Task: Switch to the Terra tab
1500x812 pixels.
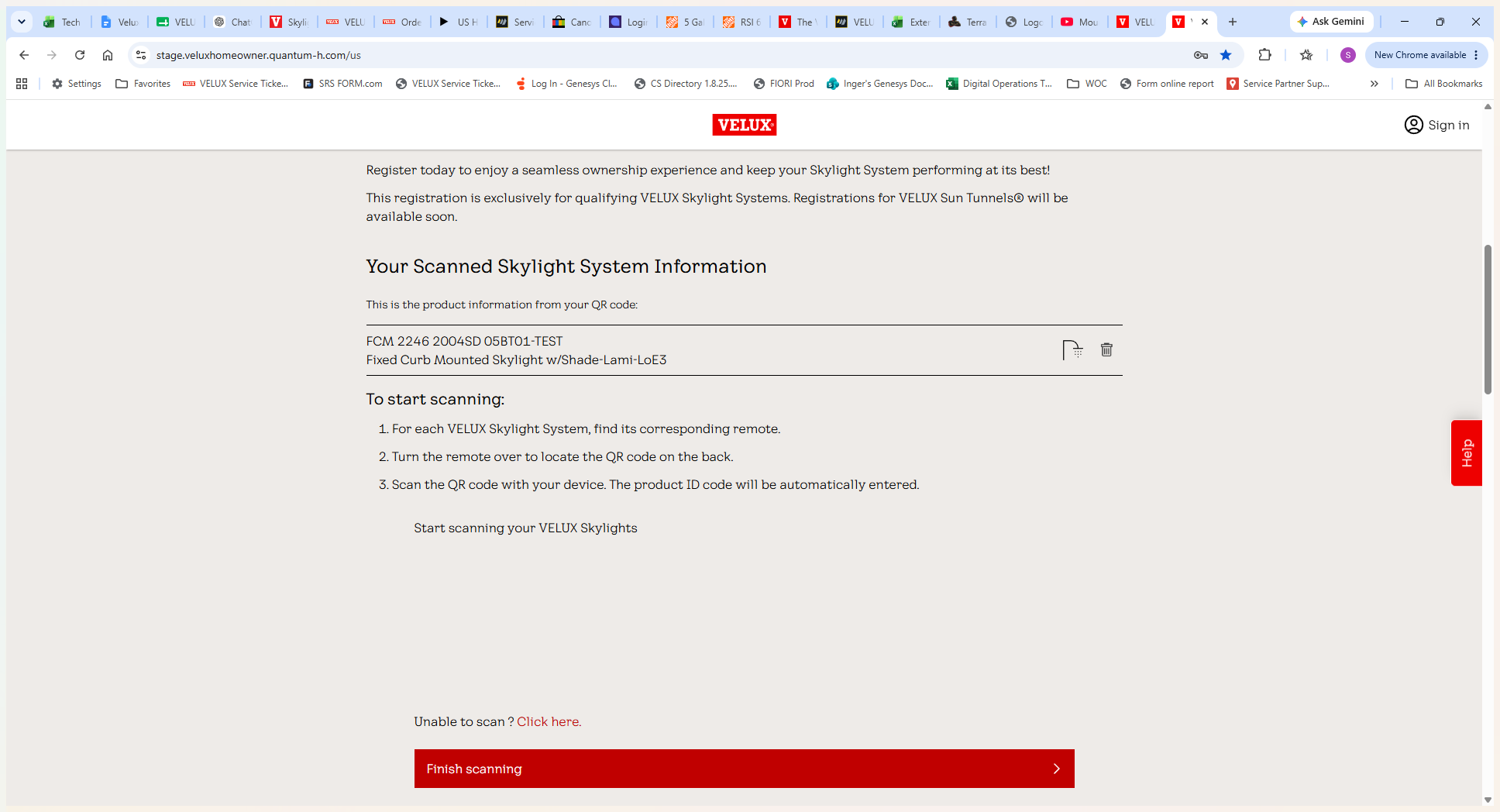Action: (x=968, y=22)
